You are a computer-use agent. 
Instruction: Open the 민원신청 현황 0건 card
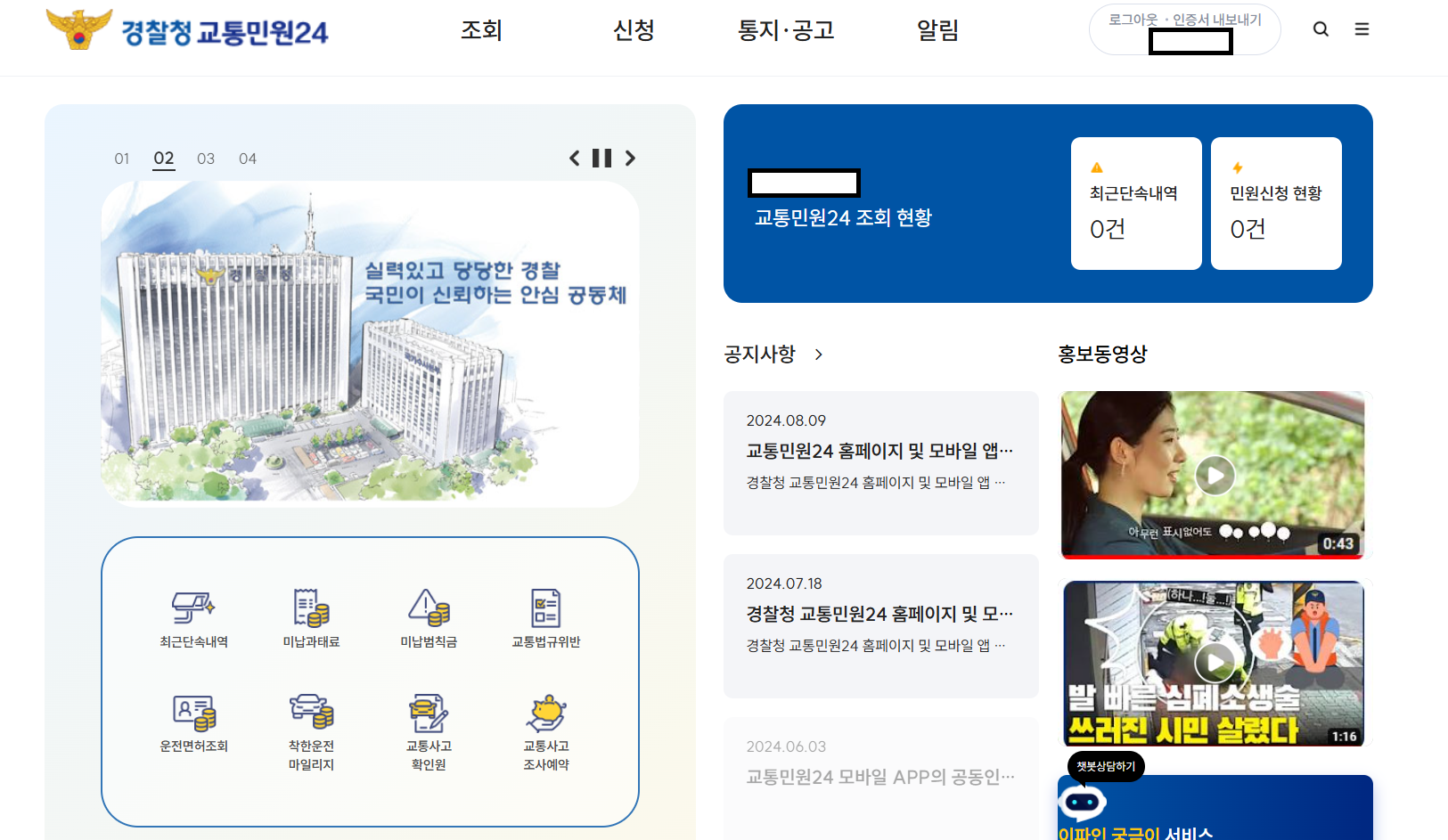[x=1276, y=203]
